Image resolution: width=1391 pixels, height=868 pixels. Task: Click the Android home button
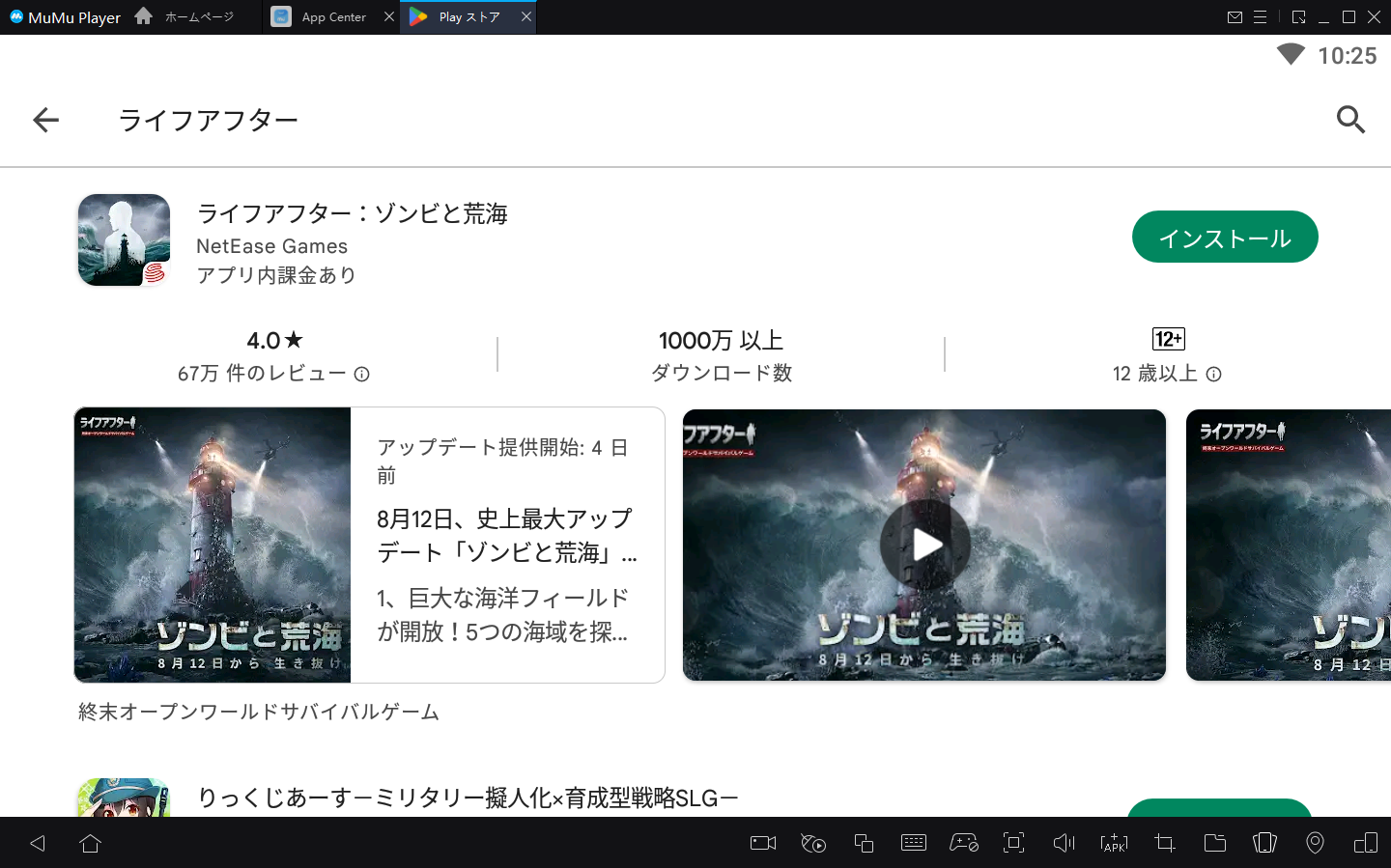(x=90, y=843)
